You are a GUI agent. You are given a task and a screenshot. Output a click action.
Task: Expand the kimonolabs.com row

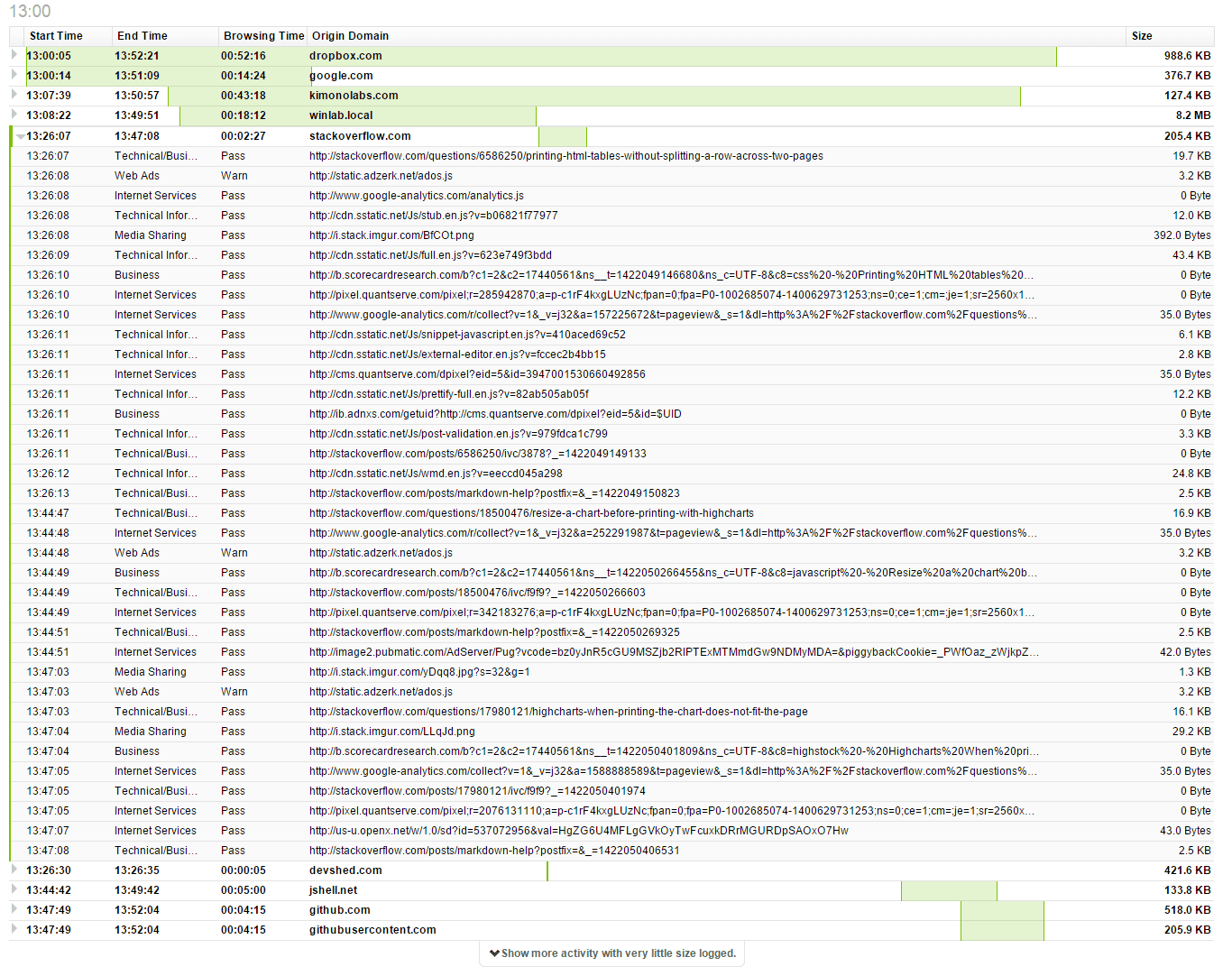coord(14,95)
